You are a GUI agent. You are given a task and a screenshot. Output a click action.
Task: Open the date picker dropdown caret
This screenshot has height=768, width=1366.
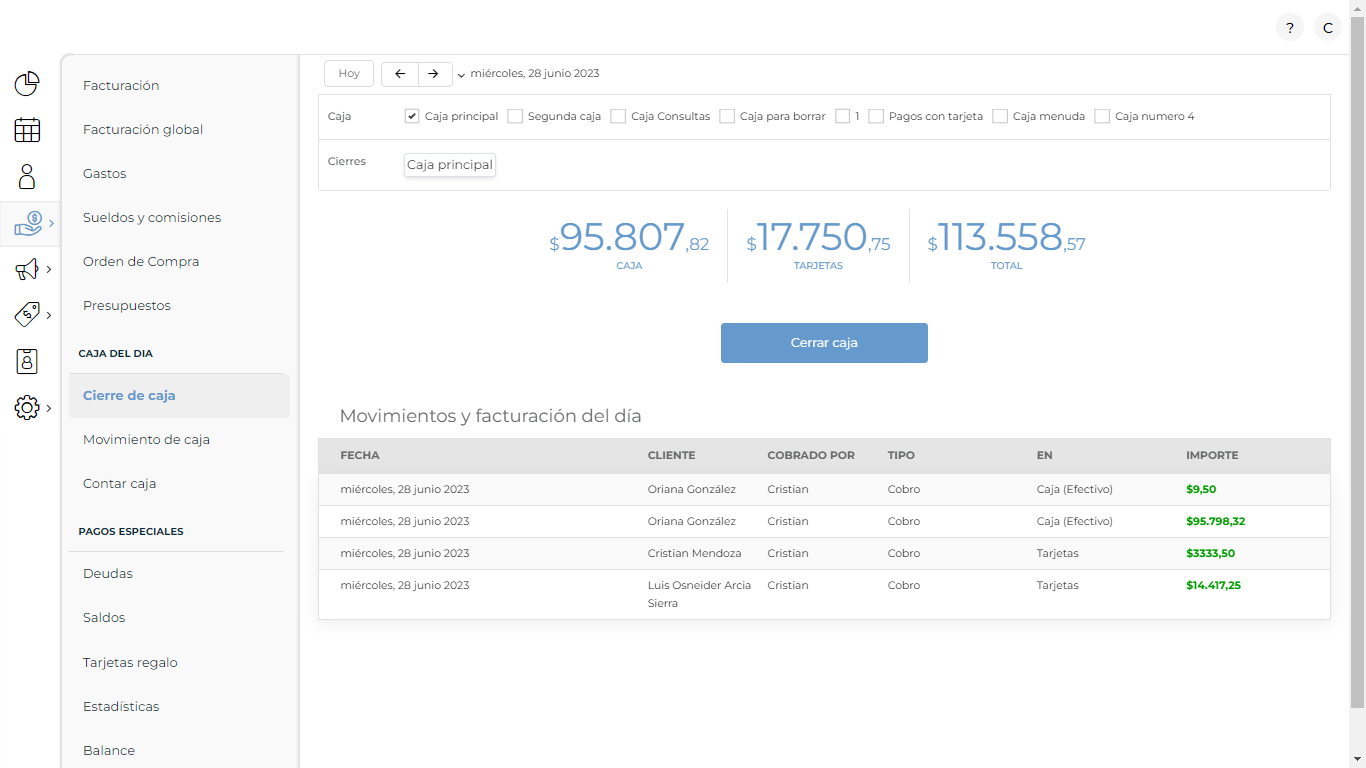click(461, 75)
